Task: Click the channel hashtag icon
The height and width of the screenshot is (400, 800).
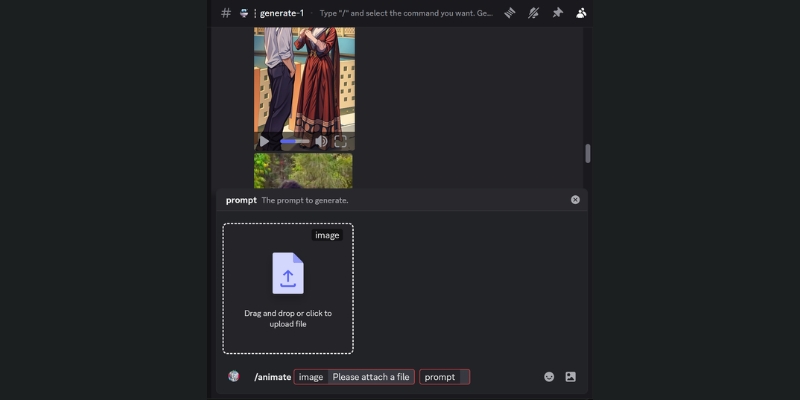Action: click(x=226, y=13)
